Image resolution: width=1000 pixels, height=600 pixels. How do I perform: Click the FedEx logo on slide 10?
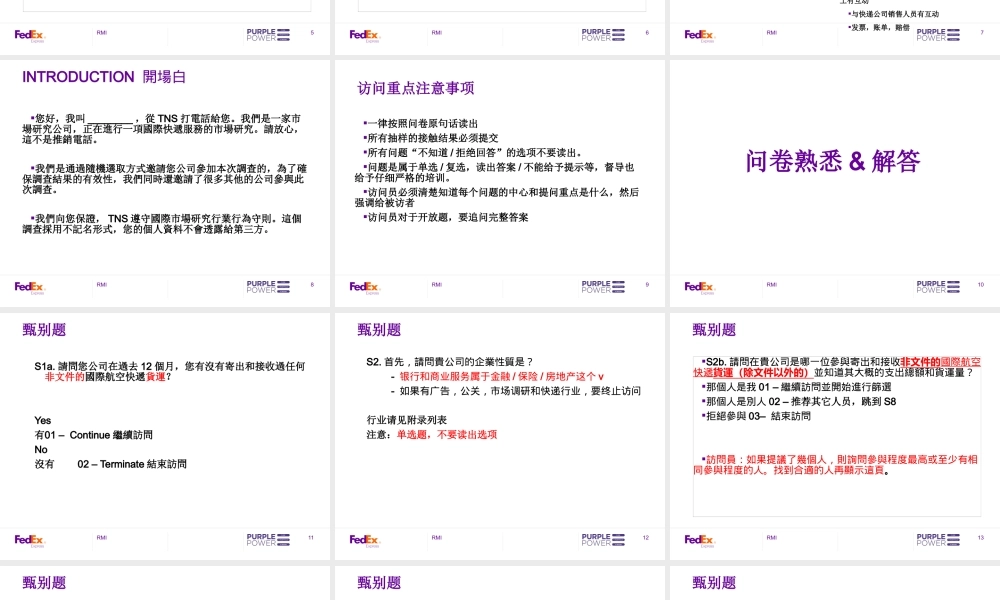pyautogui.click(x=699, y=287)
